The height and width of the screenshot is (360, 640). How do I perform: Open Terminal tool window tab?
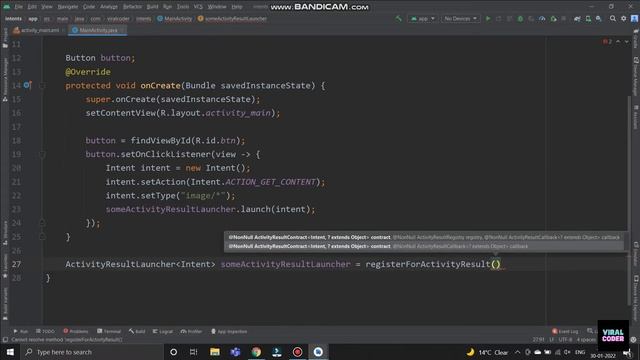coord(109,331)
